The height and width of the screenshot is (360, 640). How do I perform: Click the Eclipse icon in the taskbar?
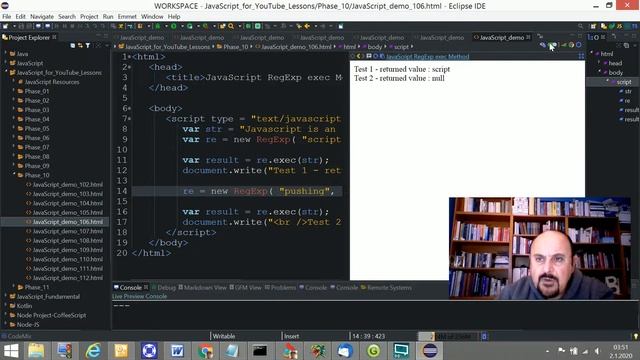pyautogui.click(x=429, y=351)
